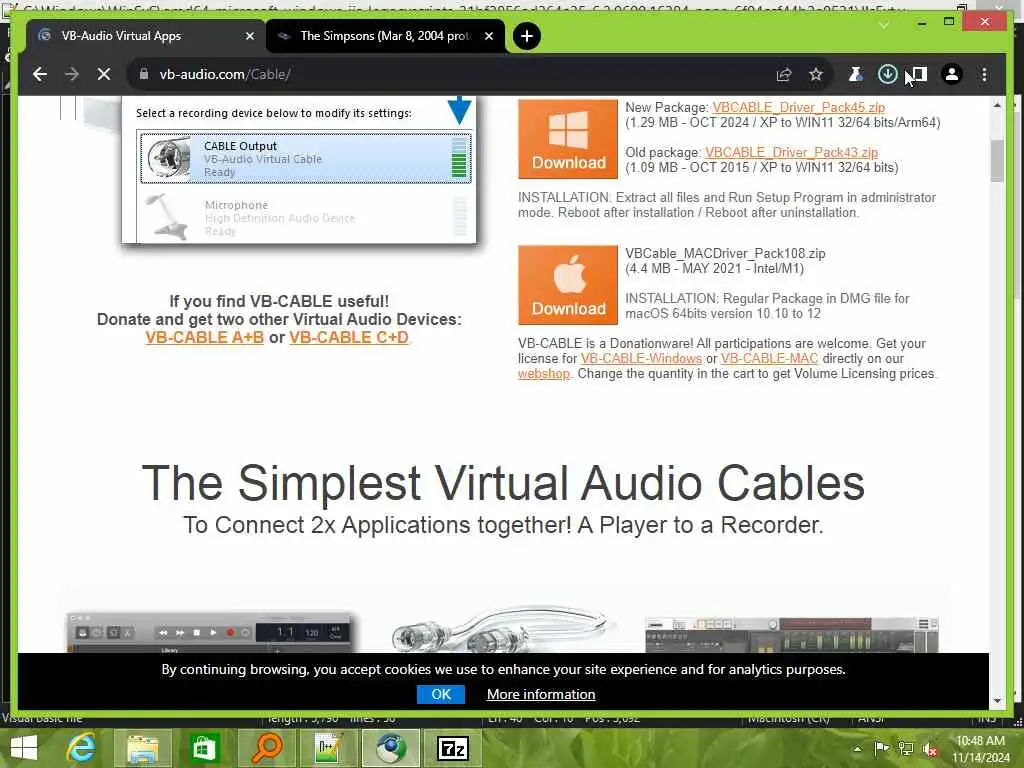The width and height of the screenshot is (1024, 768).
Task: Click the network tray icon
Action: click(x=906, y=748)
